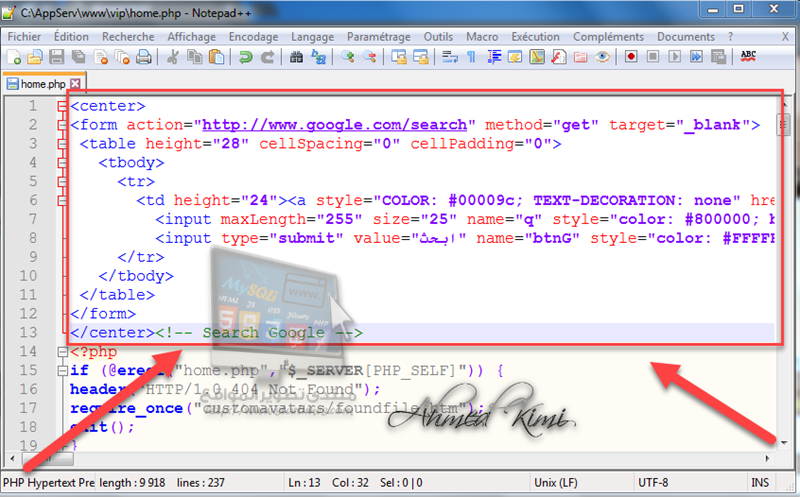Collapse the <table> fold marker on line 3

pyautogui.click(x=62, y=144)
